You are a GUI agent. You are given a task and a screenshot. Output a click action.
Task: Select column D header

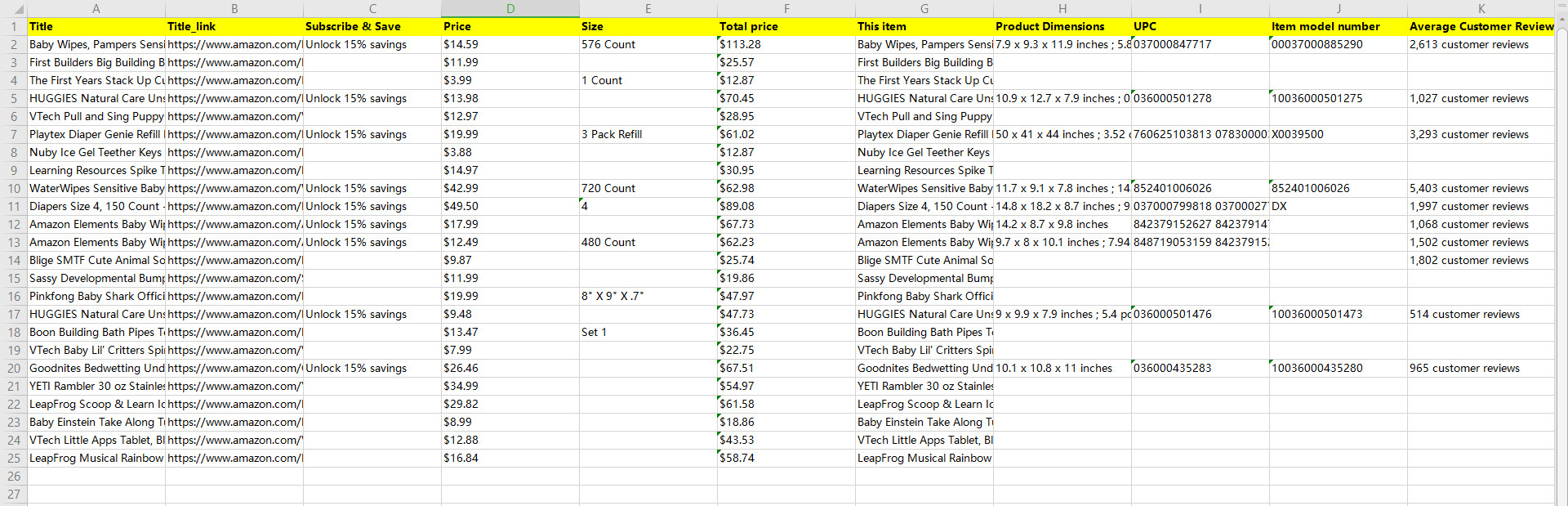(510, 9)
